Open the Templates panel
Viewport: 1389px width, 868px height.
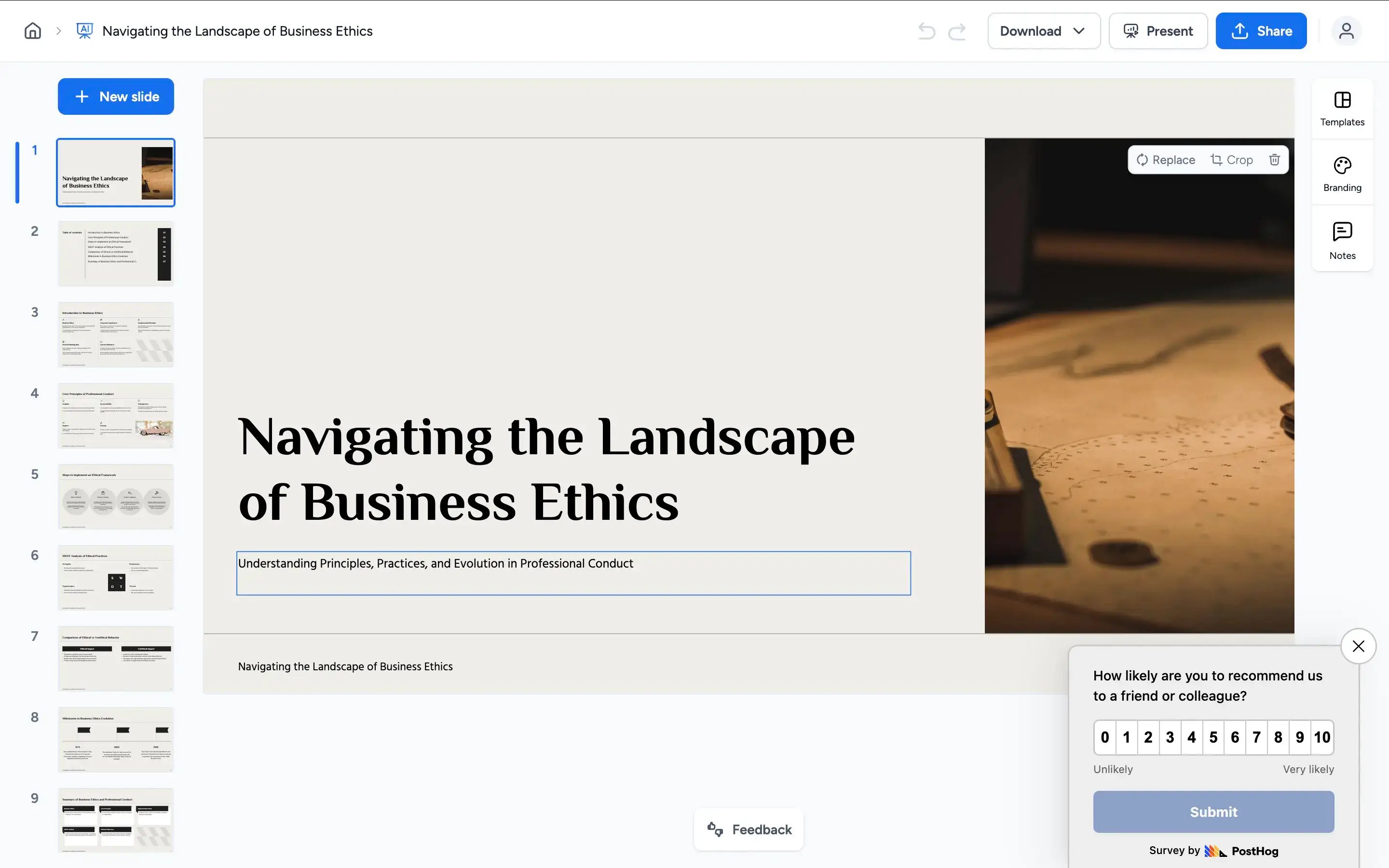pos(1342,108)
